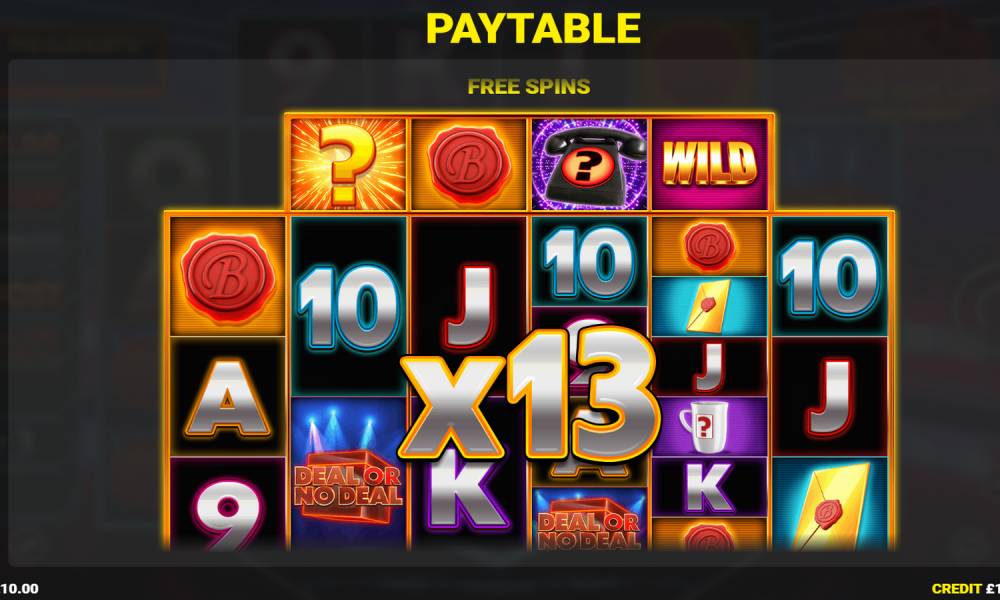
Task: Click the FREE SPINS section title
Action: pos(529,87)
